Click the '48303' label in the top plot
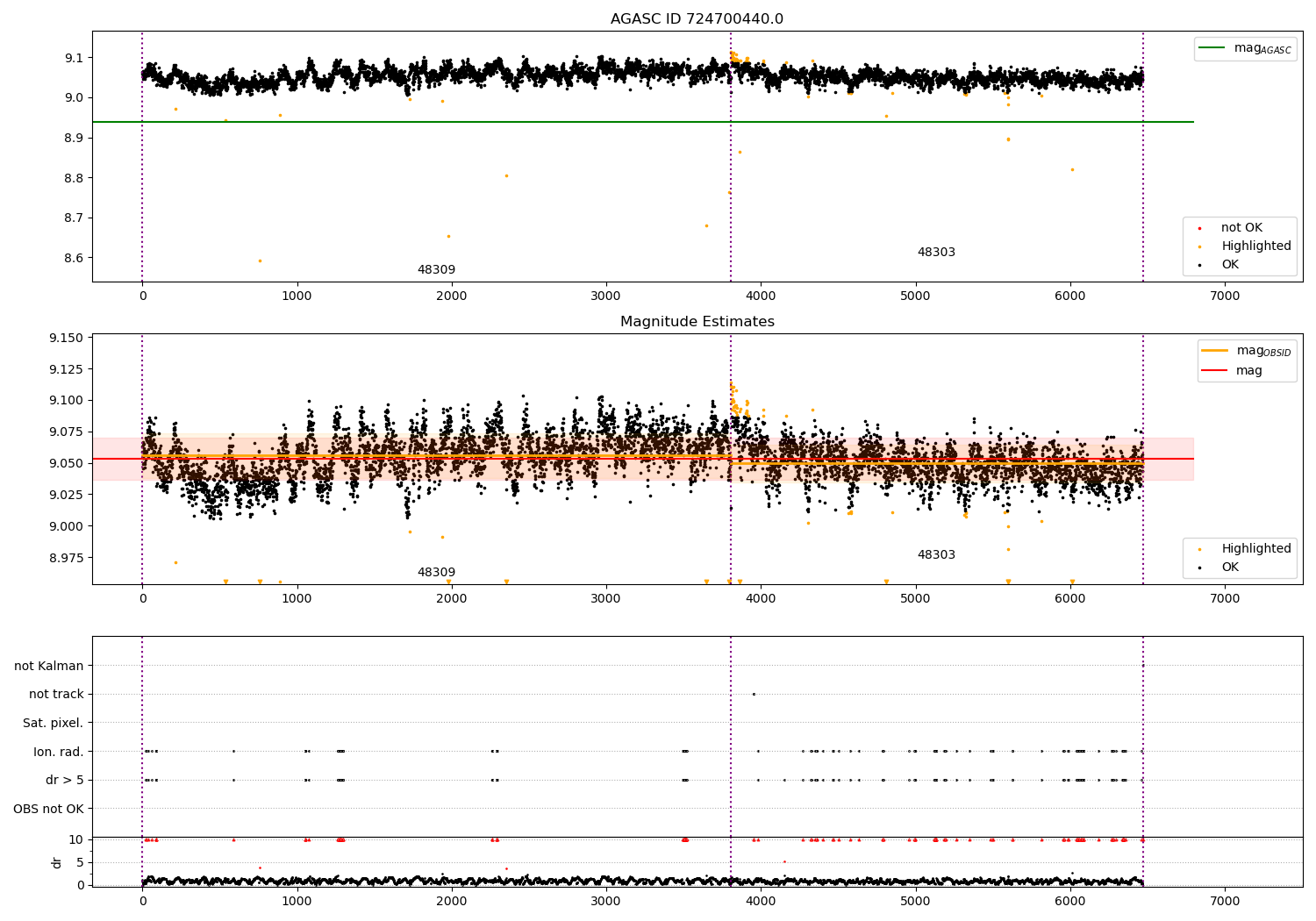 click(936, 253)
